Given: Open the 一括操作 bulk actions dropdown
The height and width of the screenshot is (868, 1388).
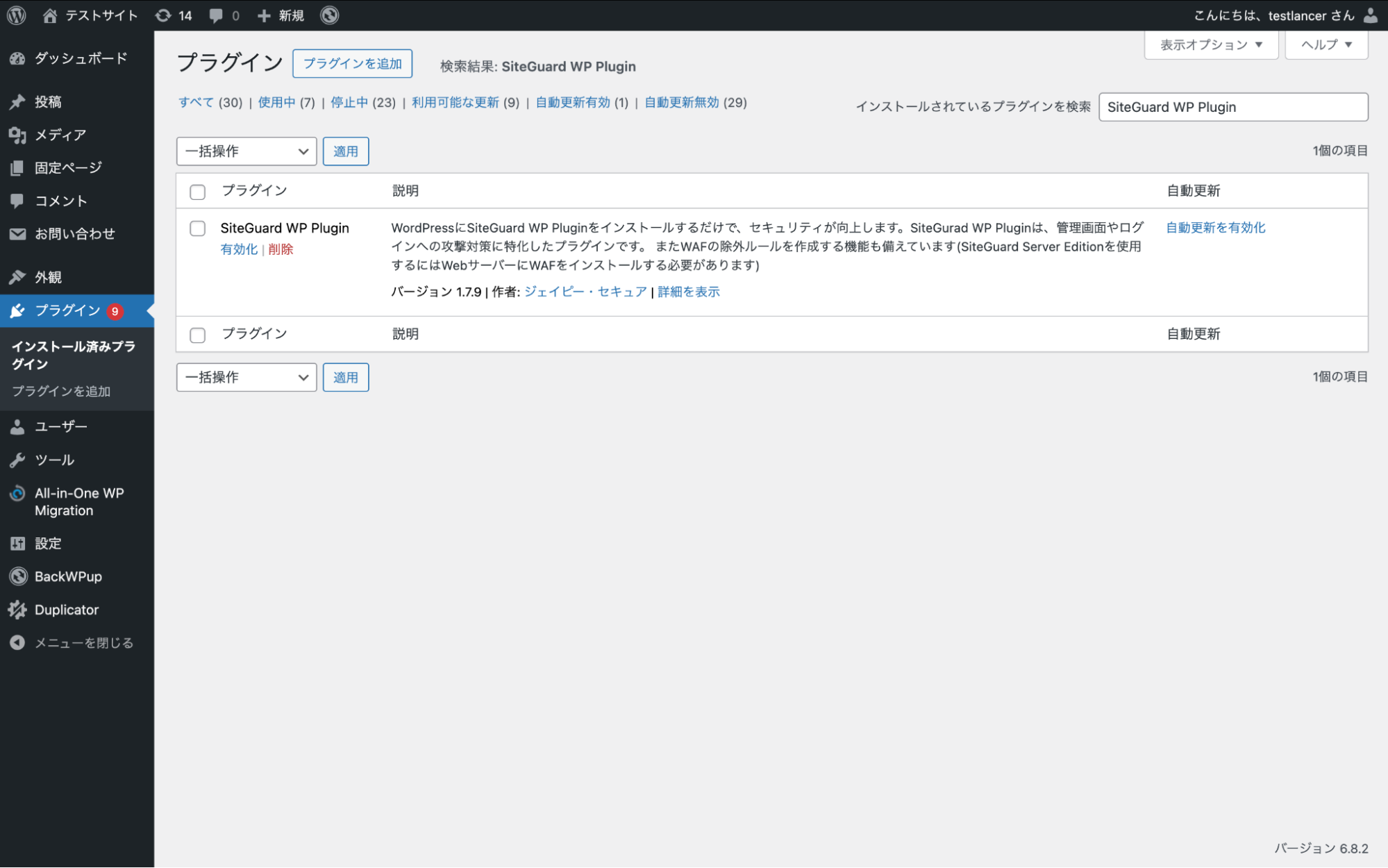Looking at the screenshot, I should [246, 151].
